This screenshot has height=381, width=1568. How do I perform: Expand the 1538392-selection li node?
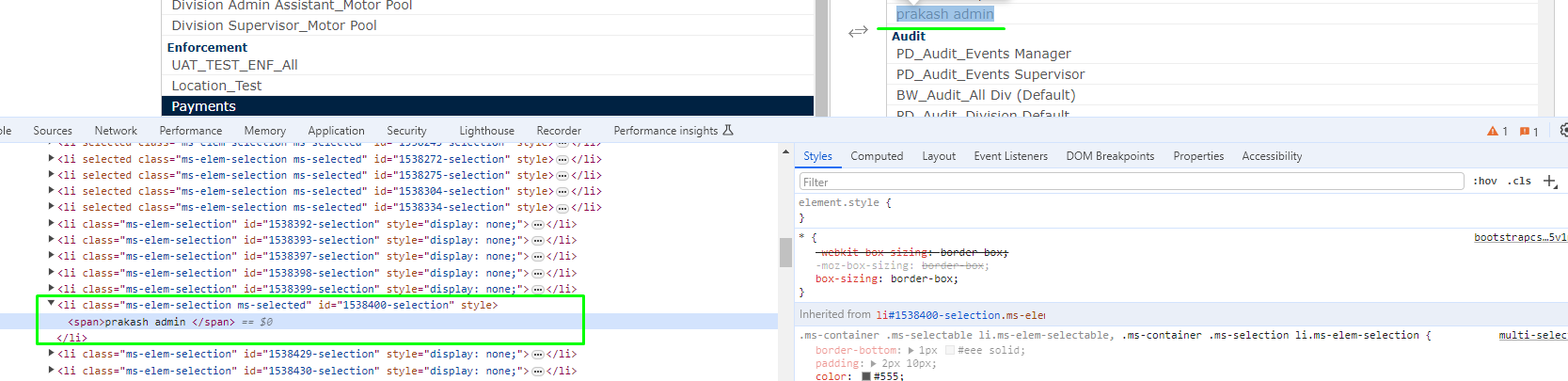coord(51,224)
